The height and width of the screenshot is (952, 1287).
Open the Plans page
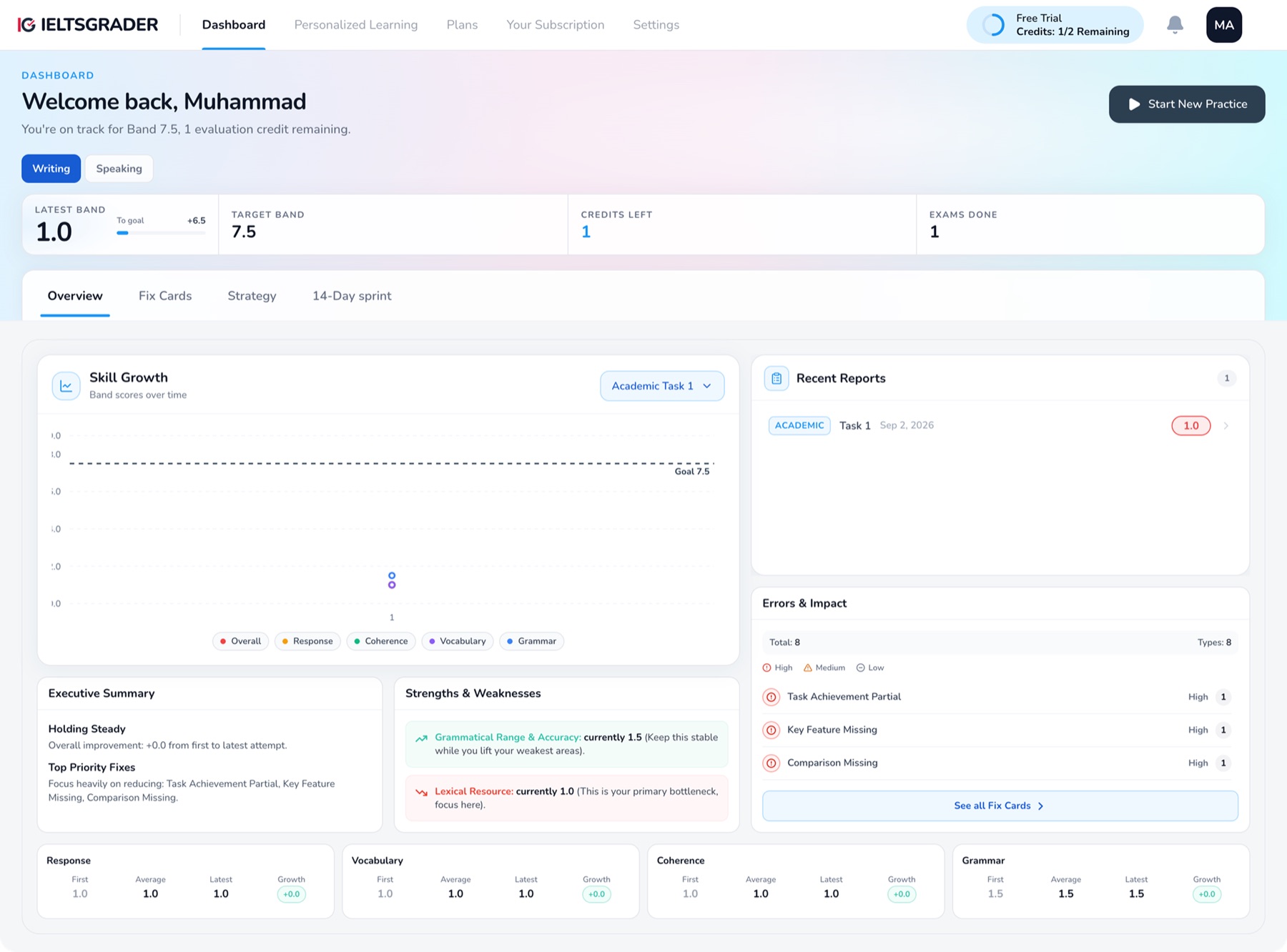462,25
